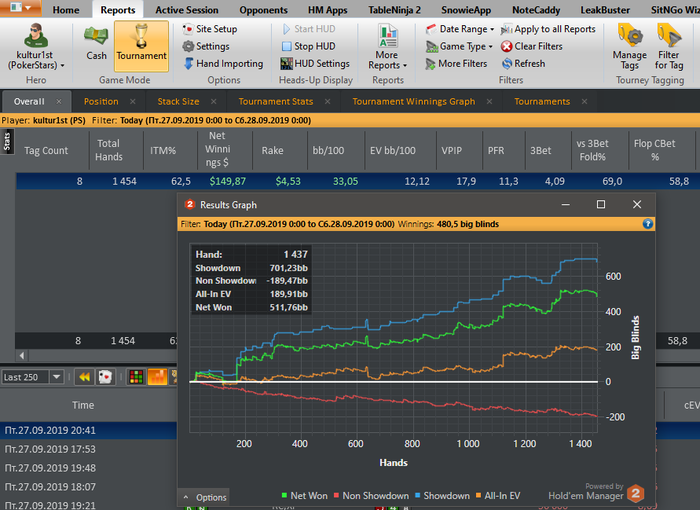700x510 pixels.
Task: Expand the Stats side panel
Action: [7, 142]
